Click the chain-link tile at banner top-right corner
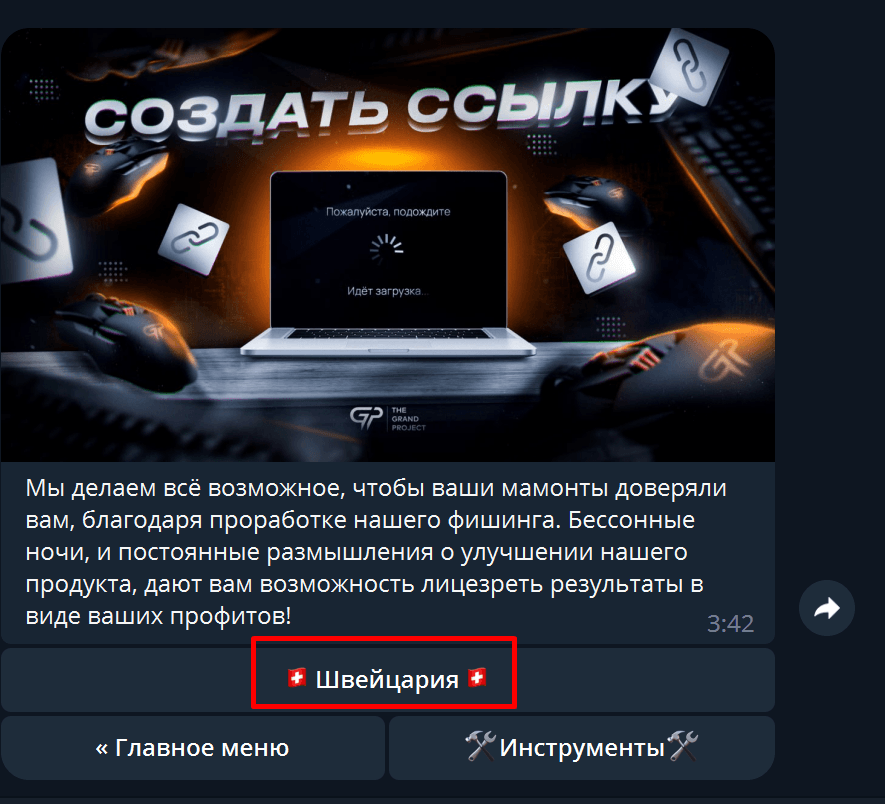The width and height of the screenshot is (885, 804). tap(689, 67)
